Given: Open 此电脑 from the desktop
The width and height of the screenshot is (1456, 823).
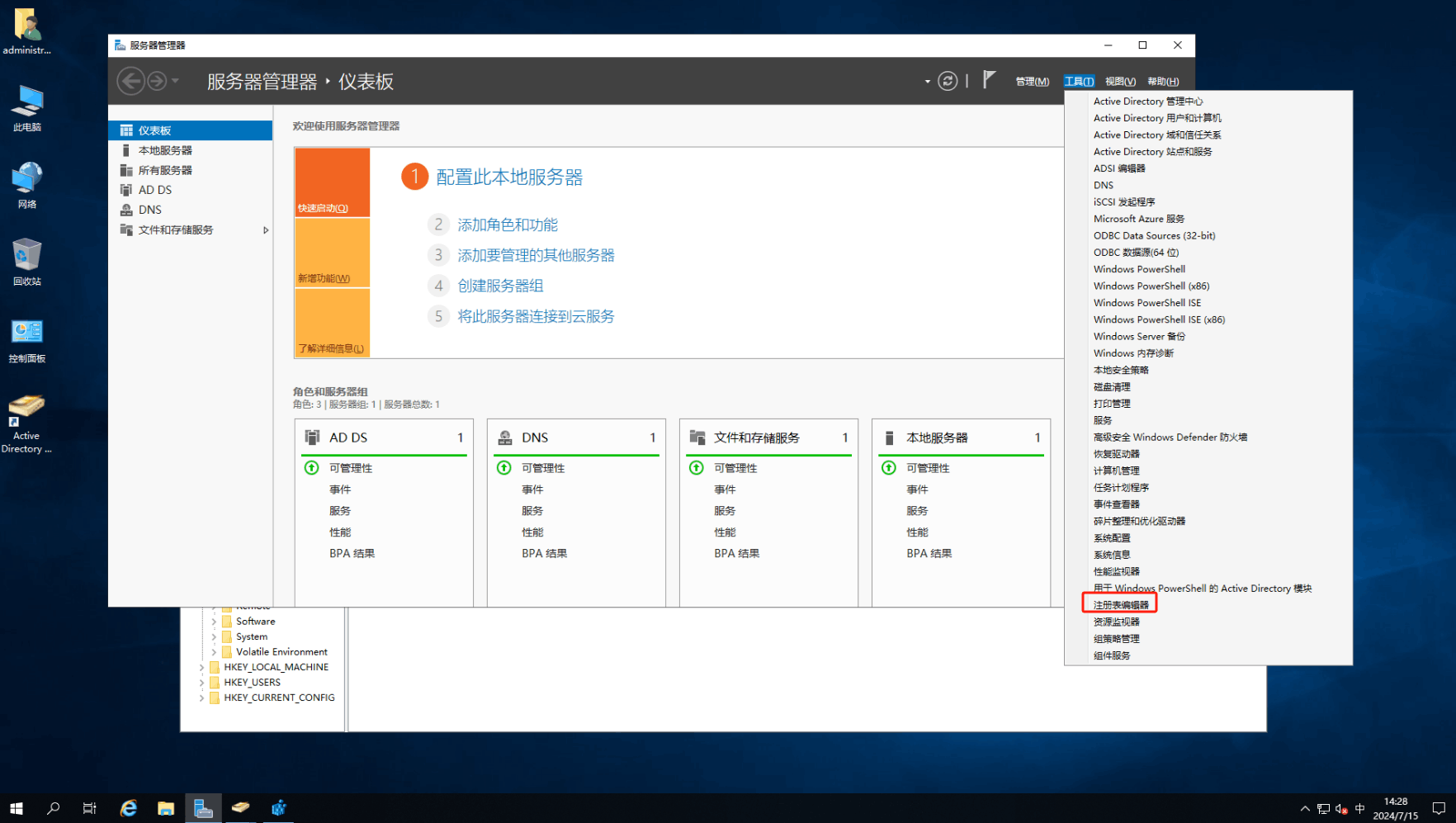Looking at the screenshot, I should 26,107.
